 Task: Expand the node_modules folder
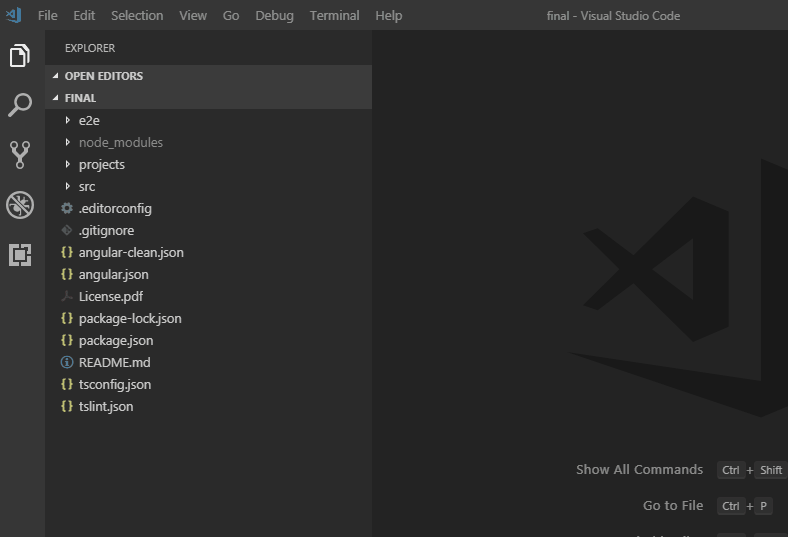(x=120, y=142)
